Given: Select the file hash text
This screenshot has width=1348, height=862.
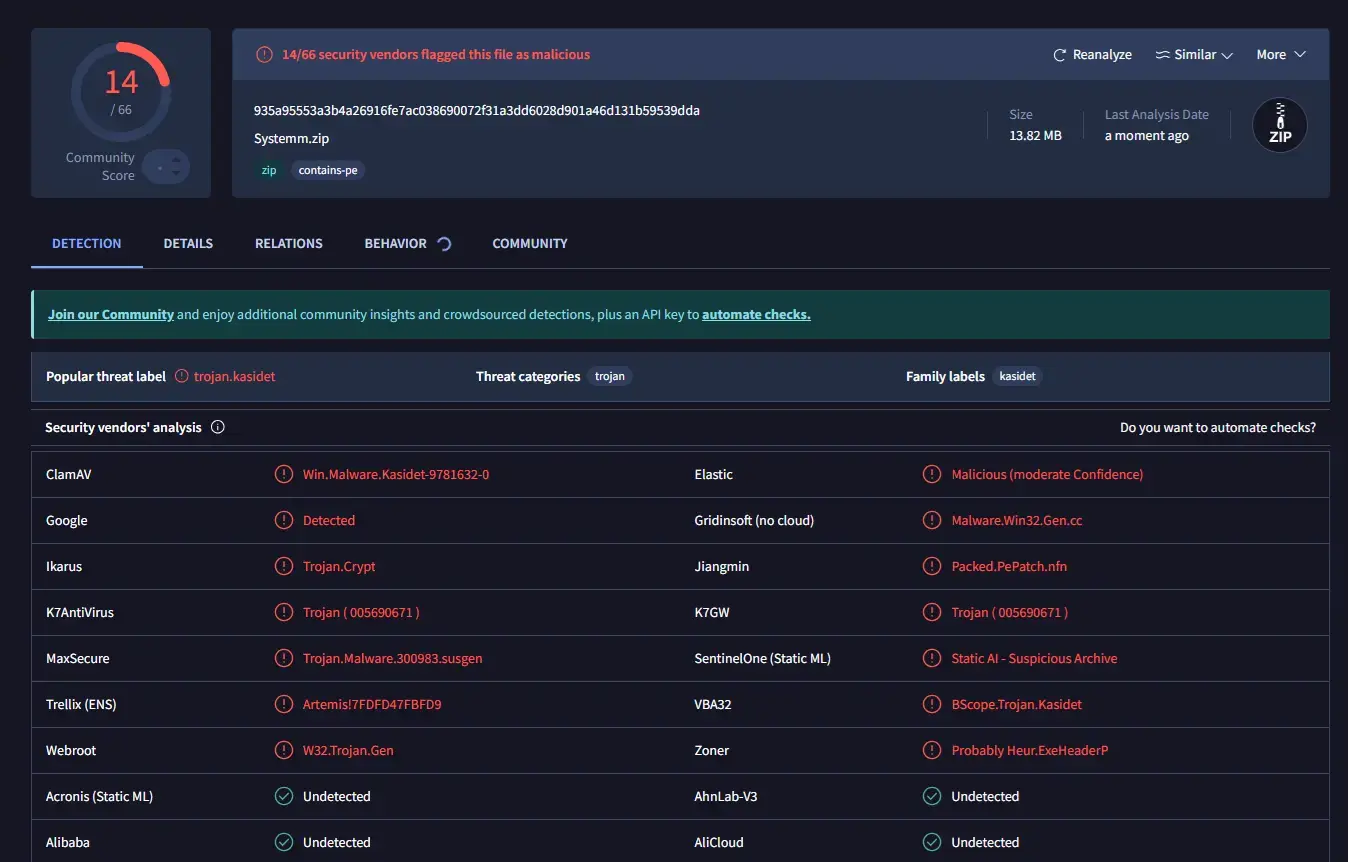Looking at the screenshot, I should 477,110.
